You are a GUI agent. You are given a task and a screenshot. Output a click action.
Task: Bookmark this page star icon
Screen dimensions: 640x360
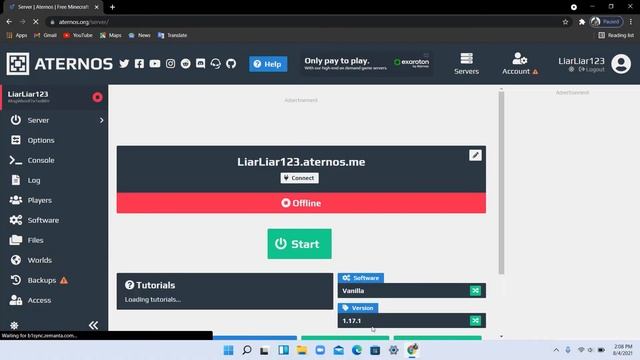(565, 22)
